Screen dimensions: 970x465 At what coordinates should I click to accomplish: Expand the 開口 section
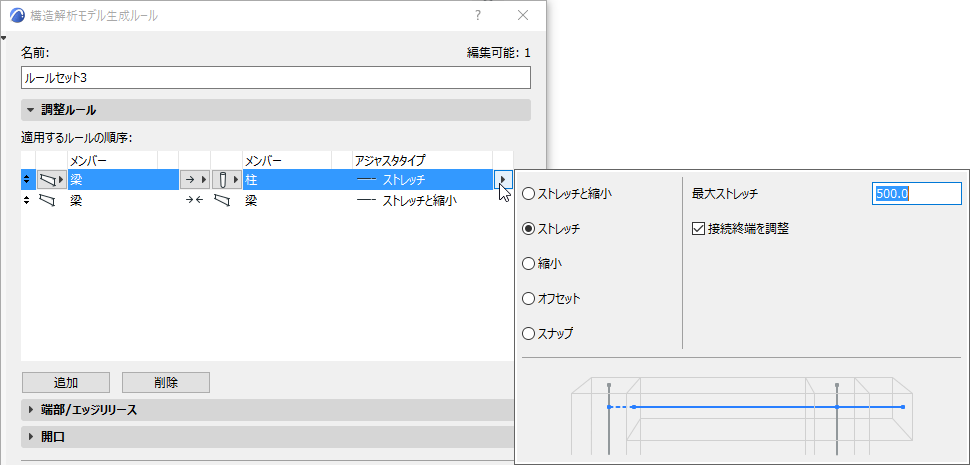[268, 437]
